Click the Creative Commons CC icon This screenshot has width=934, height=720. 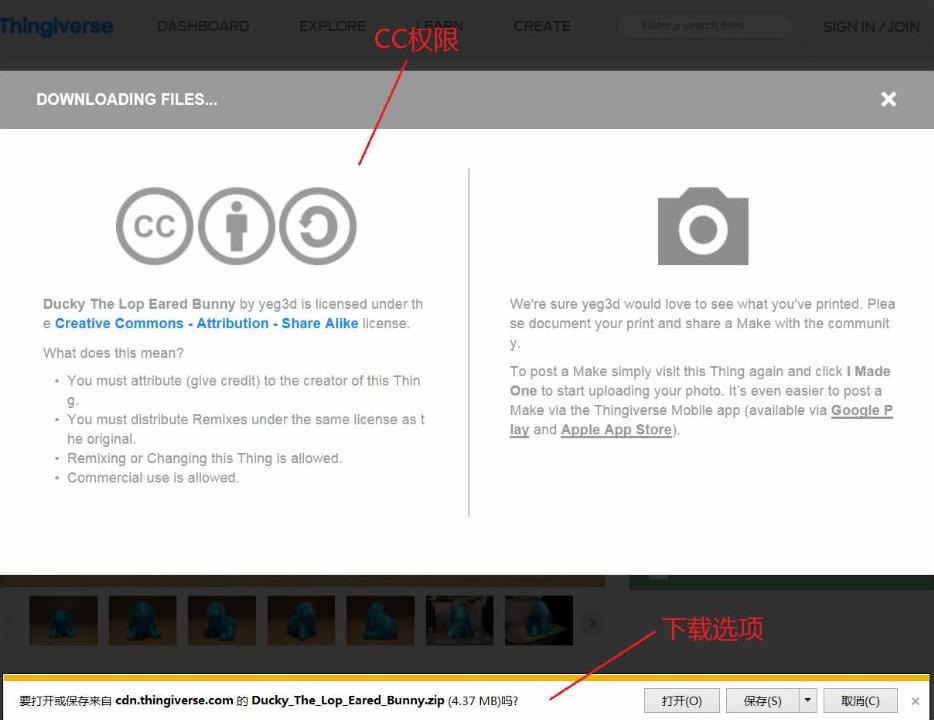pyautogui.click(x=154, y=226)
